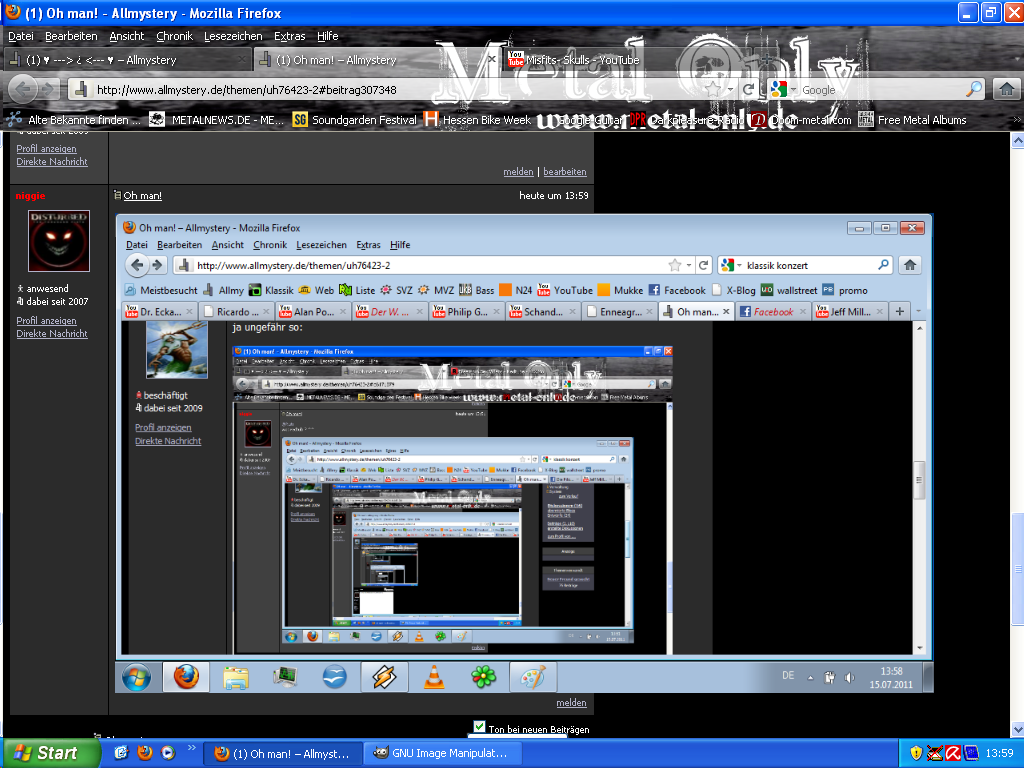1024x768 pixels.
Task: Launch Firefox from the quick launch bar
Action: (144, 752)
